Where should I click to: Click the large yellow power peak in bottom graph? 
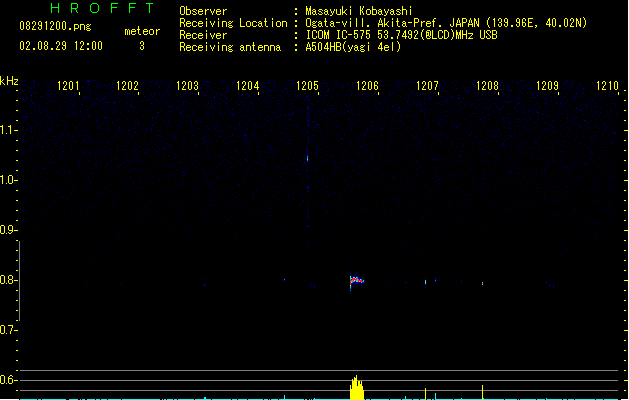click(356, 388)
